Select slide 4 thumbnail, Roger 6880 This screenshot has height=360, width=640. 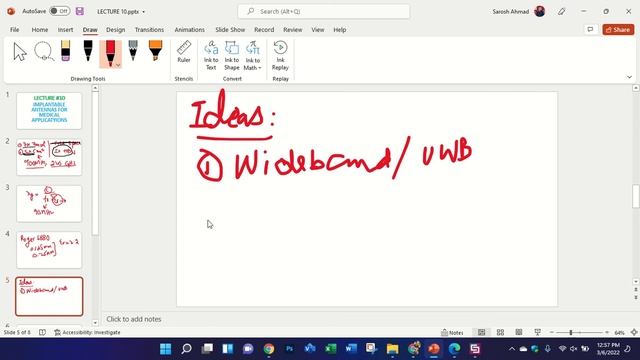tap(49, 250)
